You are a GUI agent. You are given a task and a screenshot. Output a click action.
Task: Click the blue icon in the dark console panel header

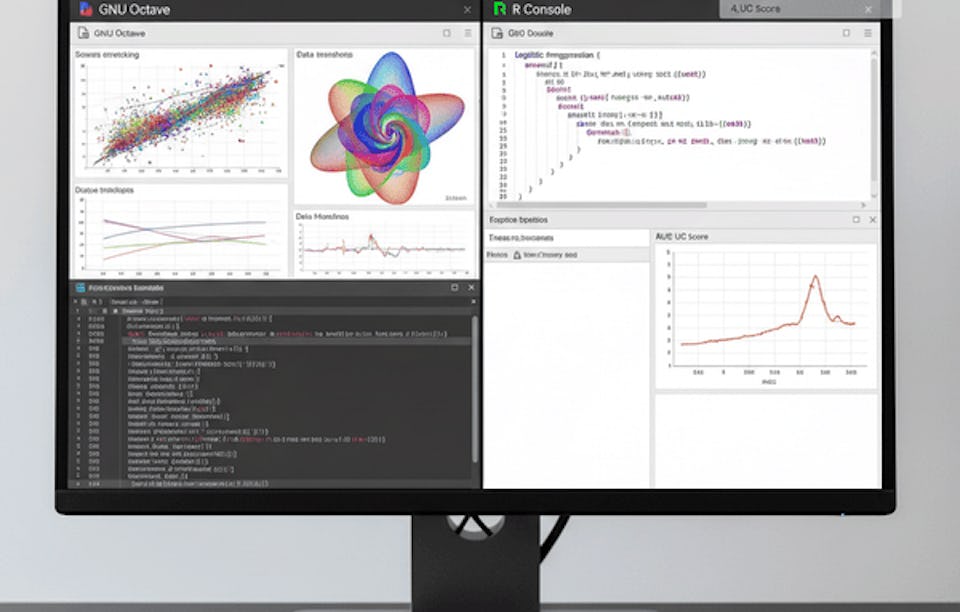tap(80, 288)
